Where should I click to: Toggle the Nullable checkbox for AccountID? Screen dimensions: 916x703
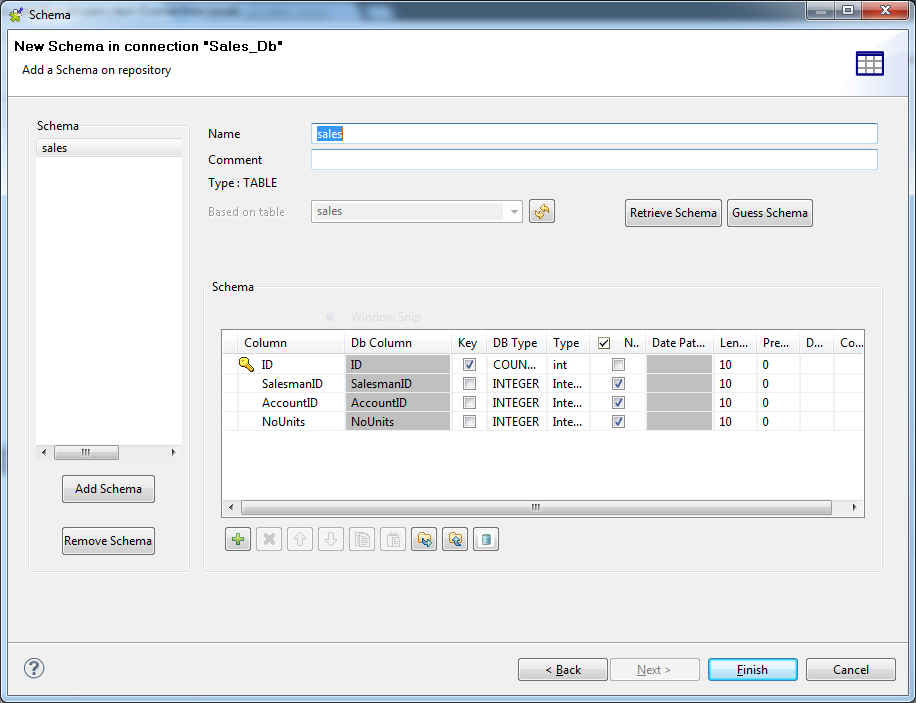pos(618,403)
